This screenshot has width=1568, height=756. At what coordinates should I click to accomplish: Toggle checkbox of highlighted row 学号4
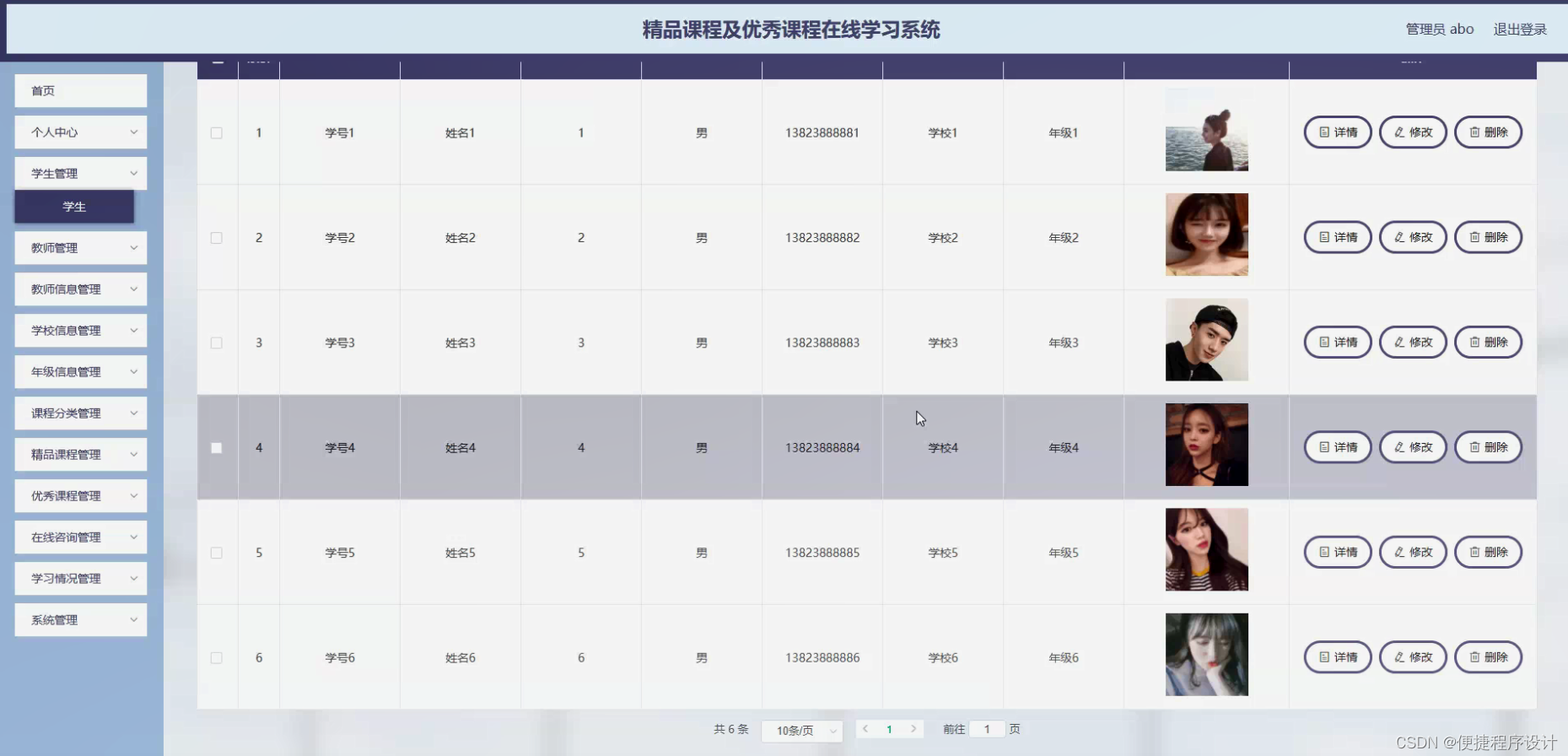coord(217,448)
